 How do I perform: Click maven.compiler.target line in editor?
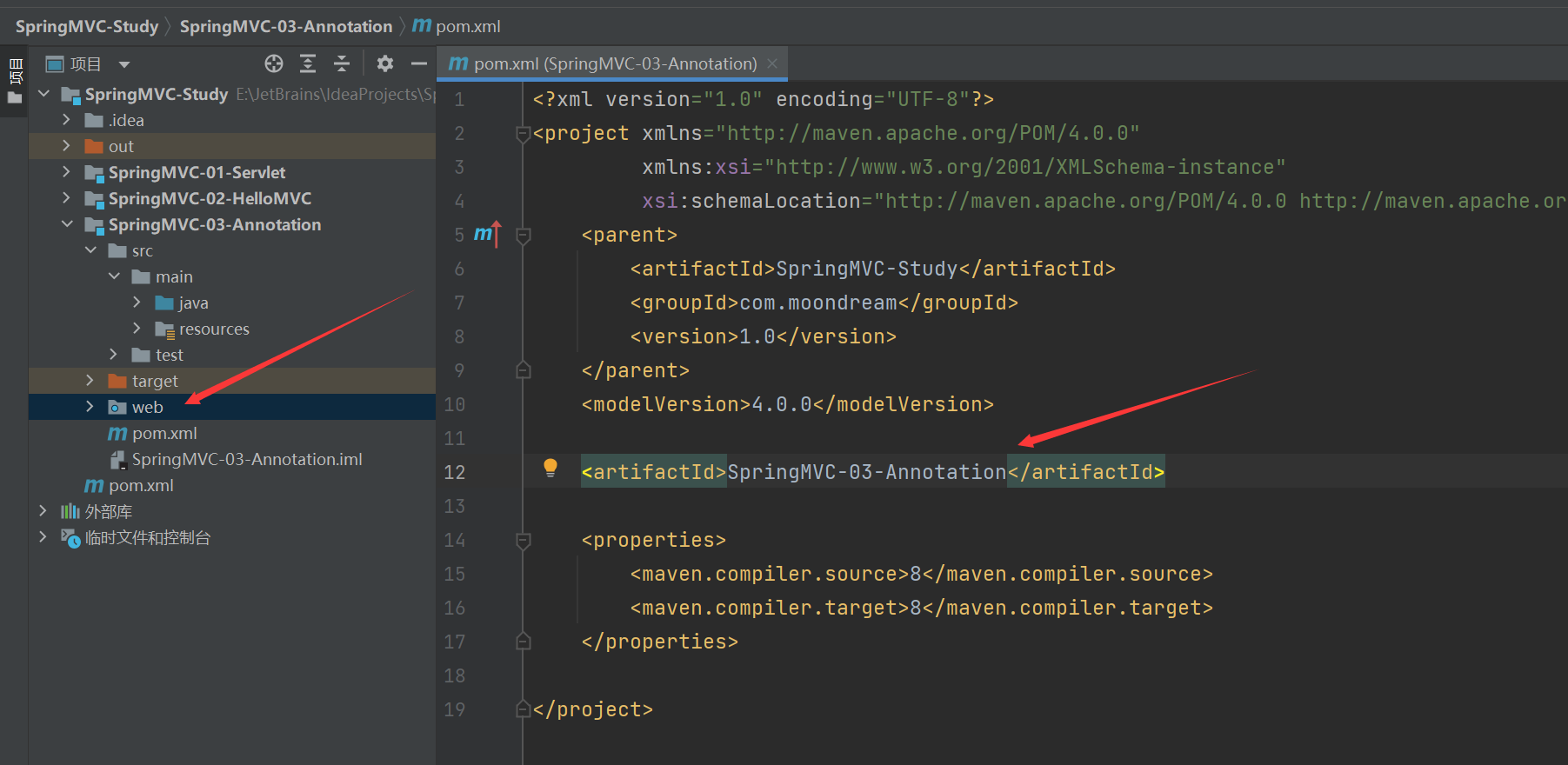922,608
